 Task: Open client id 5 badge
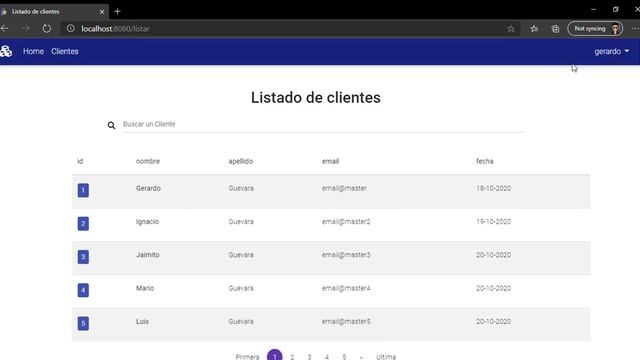pyautogui.click(x=83, y=324)
